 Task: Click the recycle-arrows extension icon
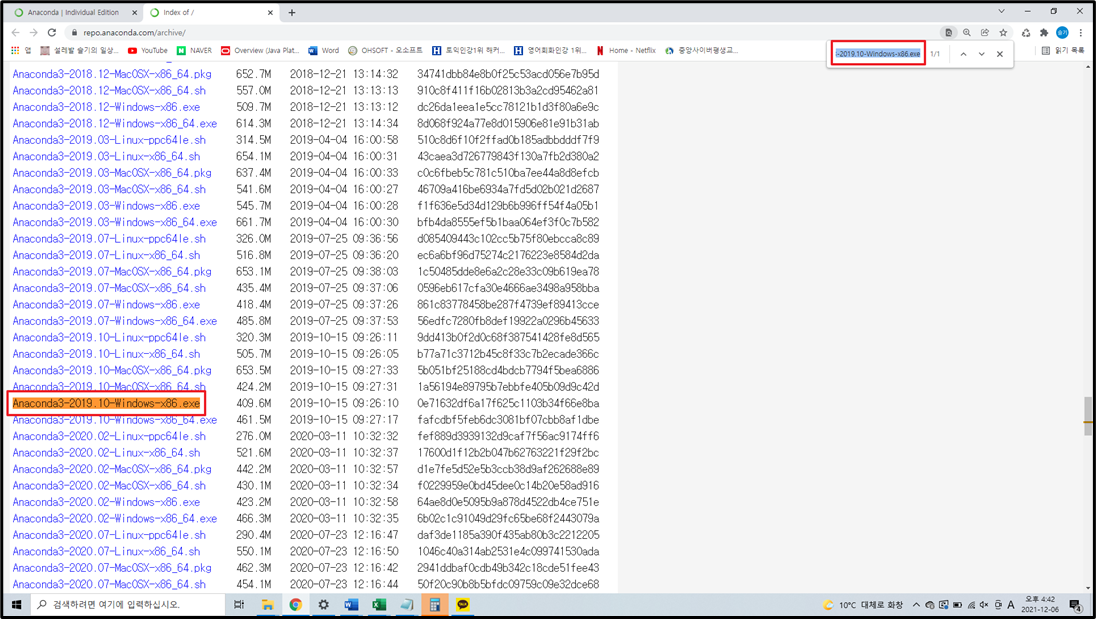point(1025,32)
